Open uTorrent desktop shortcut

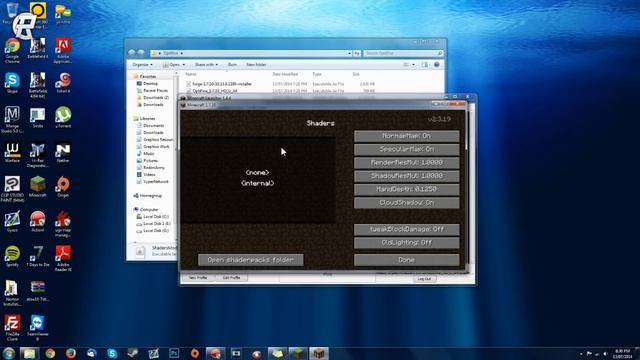(x=63, y=118)
